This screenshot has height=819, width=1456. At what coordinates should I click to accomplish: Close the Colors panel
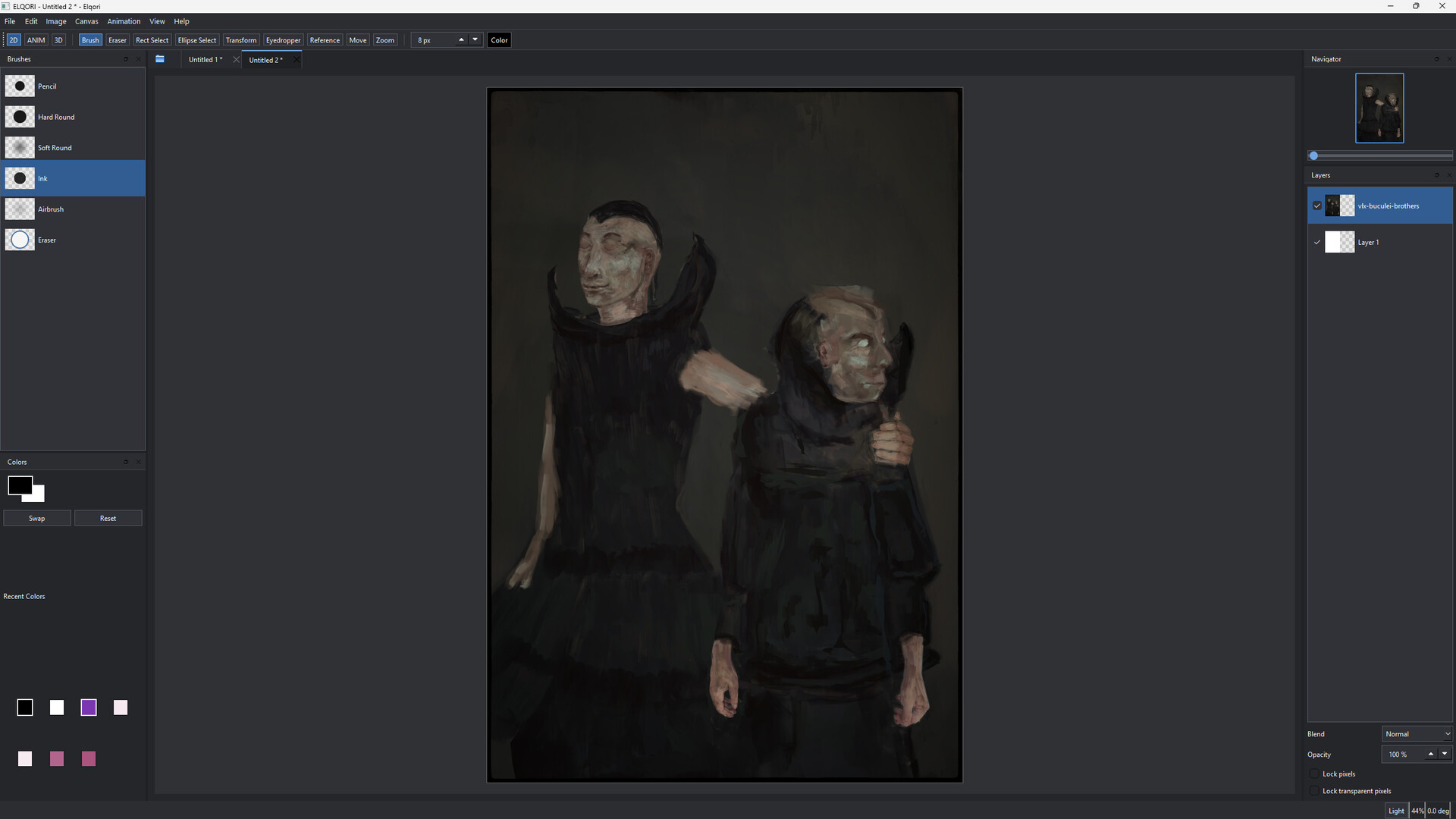(x=138, y=462)
